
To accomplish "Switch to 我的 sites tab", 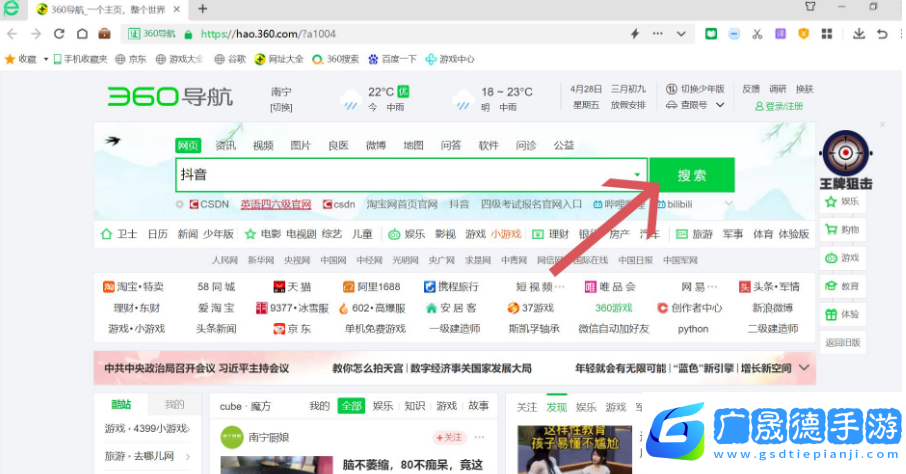I will [174, 405].
